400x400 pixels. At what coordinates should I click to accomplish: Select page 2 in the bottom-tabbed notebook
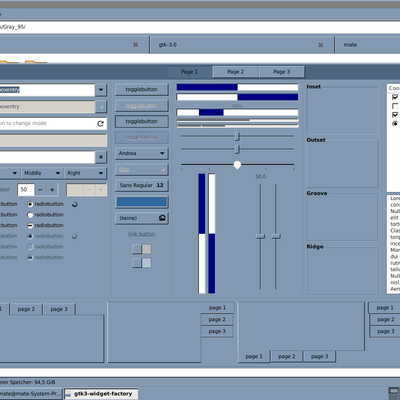click(x=287, y=356)
